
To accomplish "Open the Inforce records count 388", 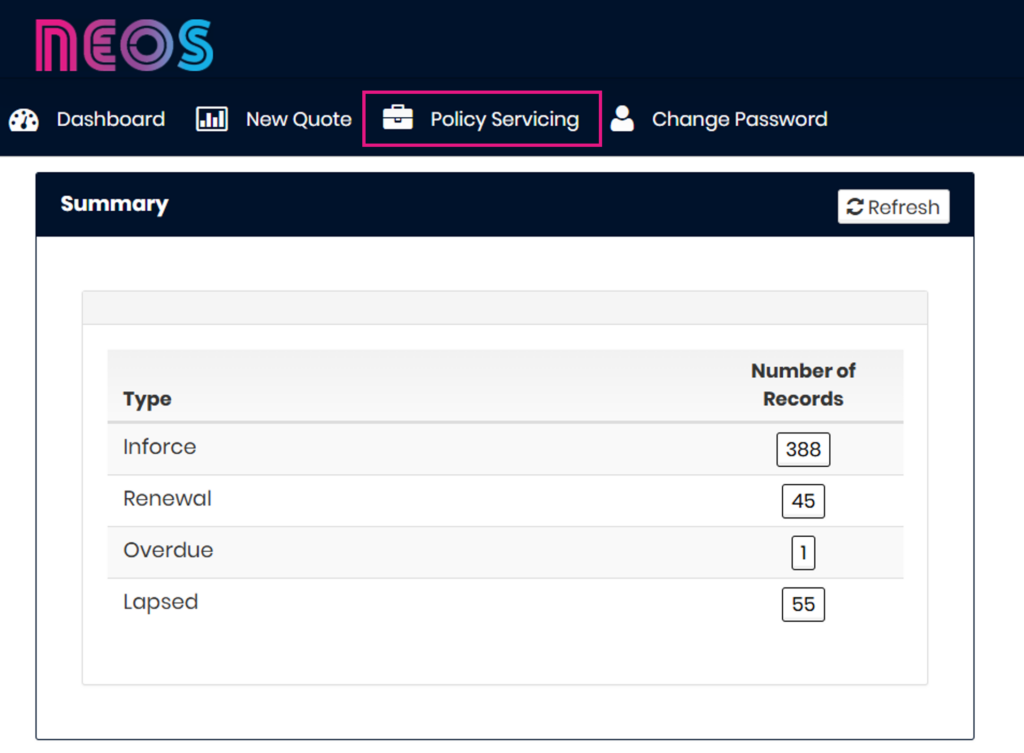I will (803, 449).
